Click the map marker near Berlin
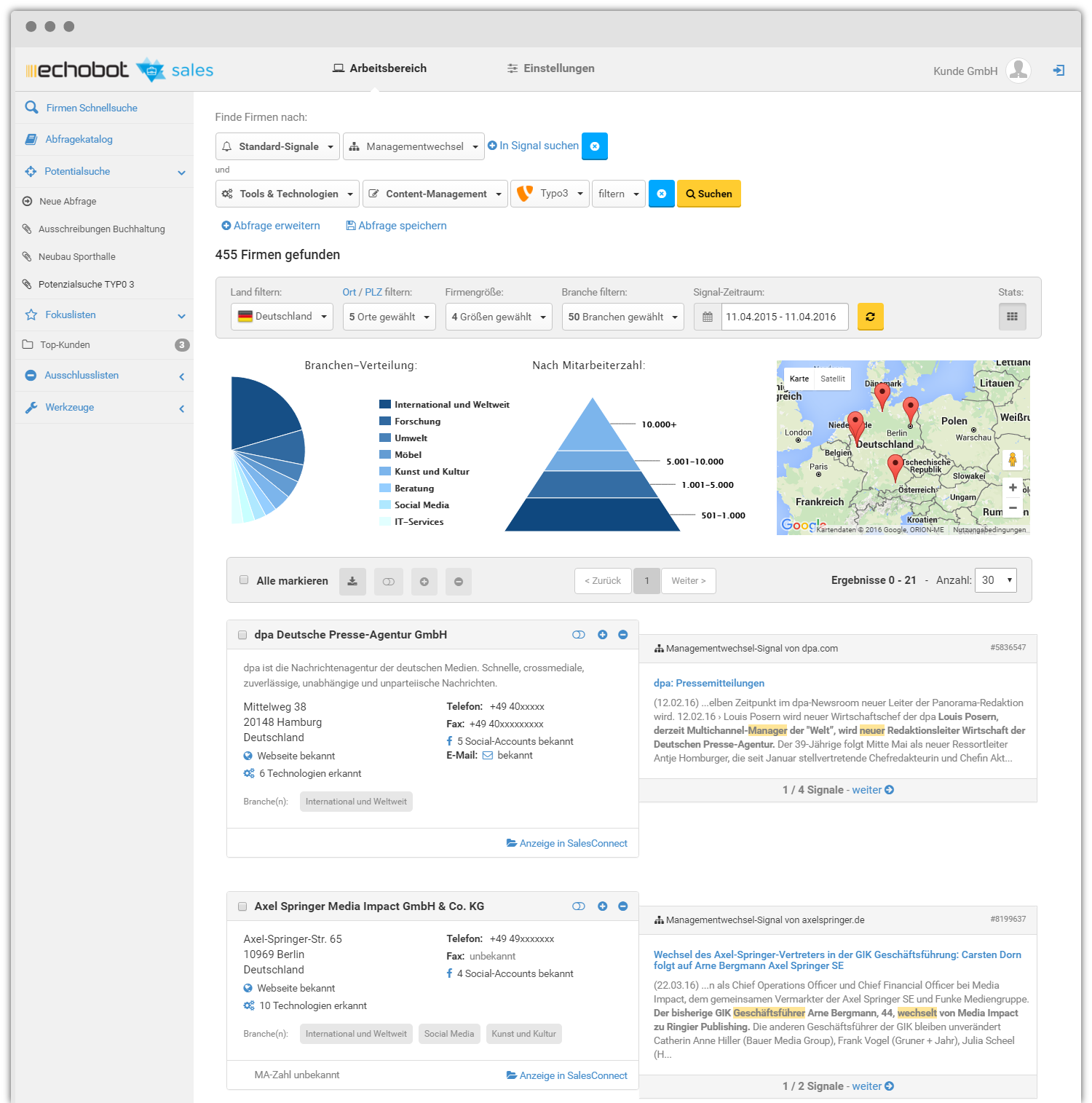 [x=910, y=410]
